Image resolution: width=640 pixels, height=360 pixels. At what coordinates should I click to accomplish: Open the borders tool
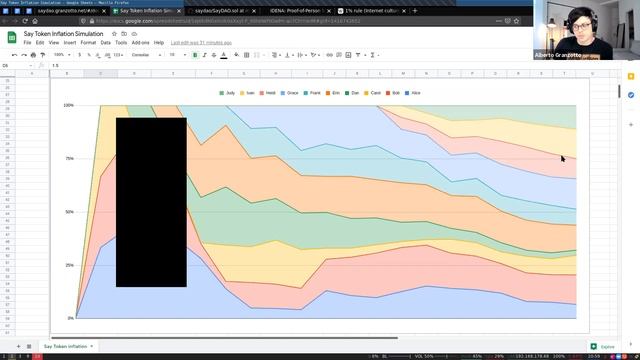(247, 55)
